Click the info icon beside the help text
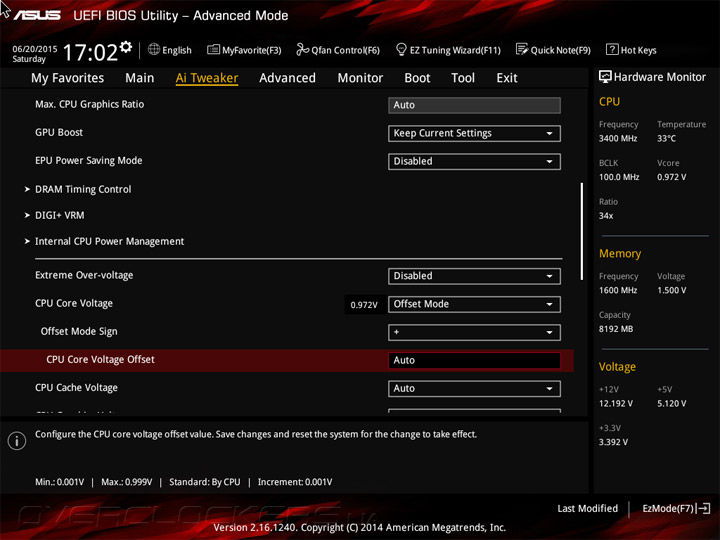Viewport: 720px width, 540px height. coord(17,441)
